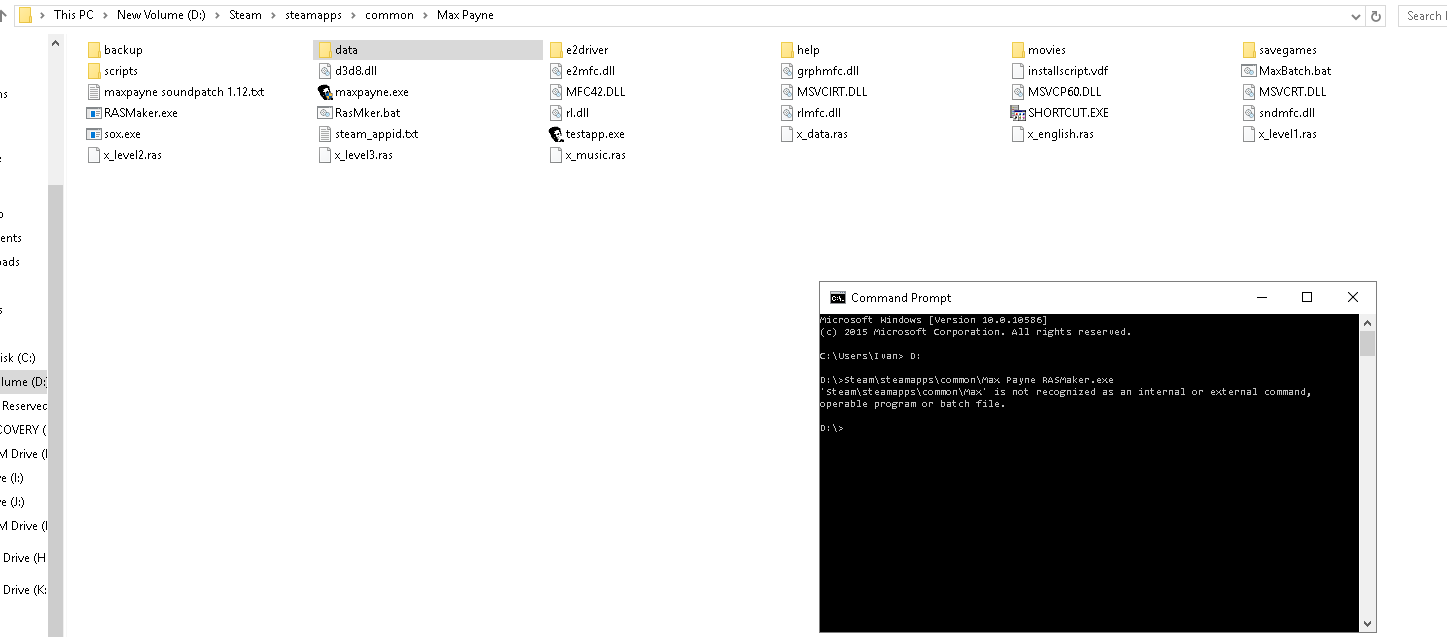The image size is (1447, 637).
Task: Click the RASMaker.exe file icon
Action: click(95, 113)
